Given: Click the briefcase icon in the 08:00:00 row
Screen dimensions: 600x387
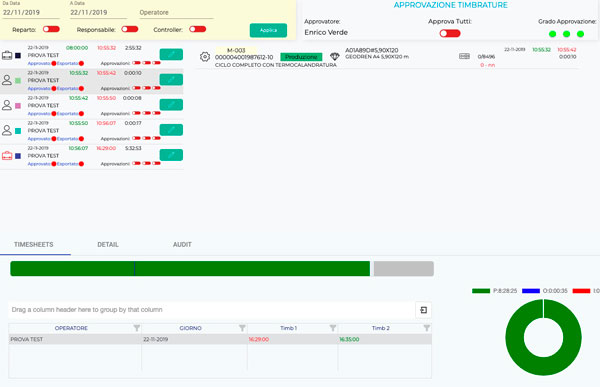Looking at the screenshot, I should [x=7, y=56].
